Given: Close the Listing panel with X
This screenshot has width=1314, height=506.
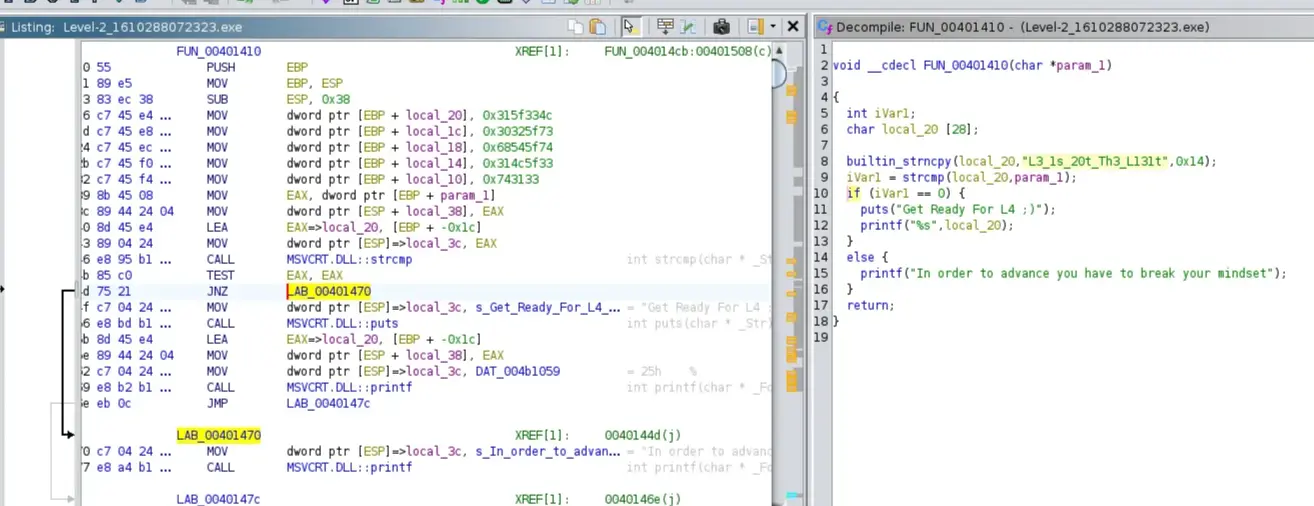Looking at the screenshot, I should pyautogui.click(x=793, y=27).
